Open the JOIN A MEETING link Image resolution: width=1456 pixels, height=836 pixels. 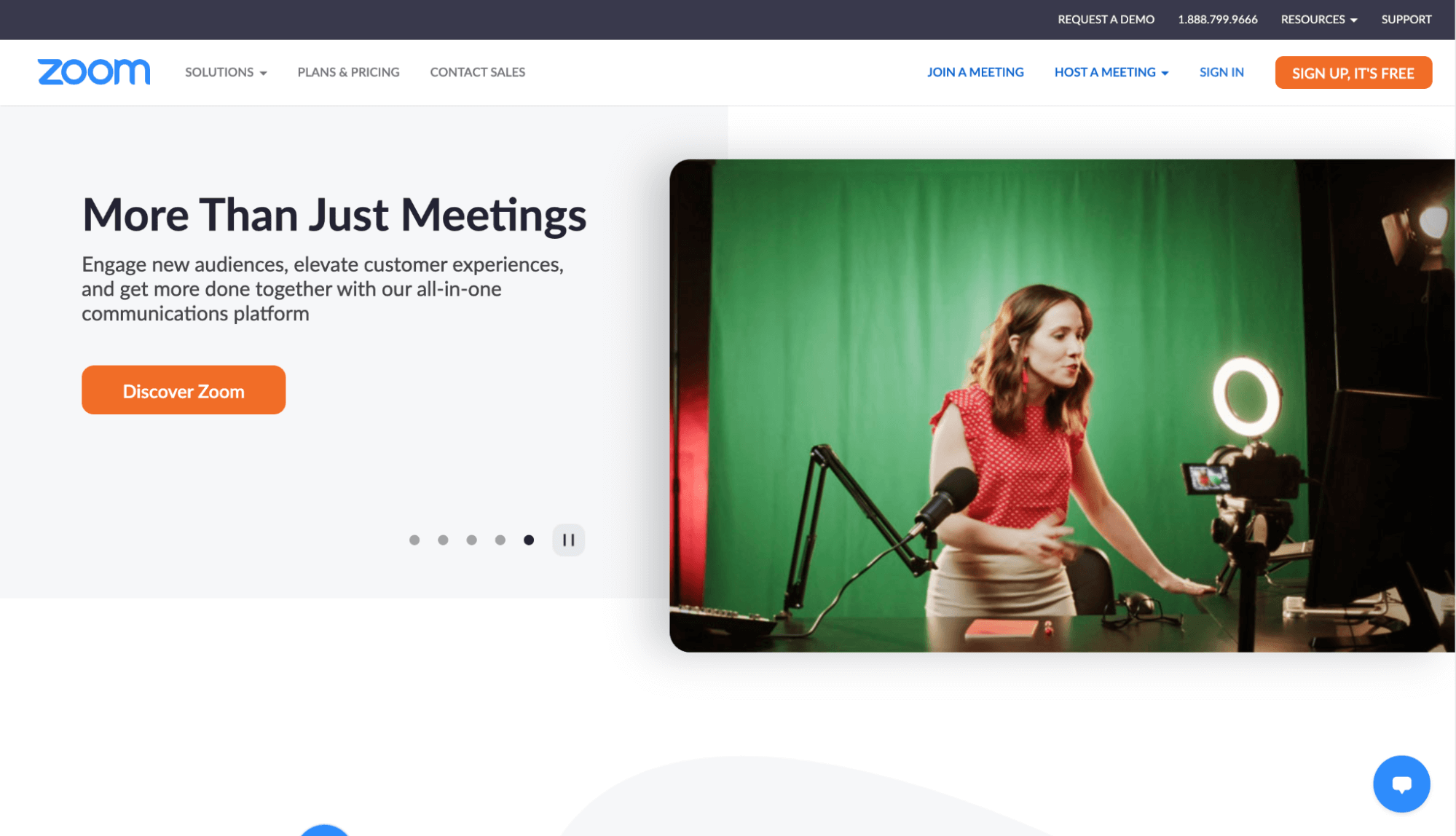[975, 72]
